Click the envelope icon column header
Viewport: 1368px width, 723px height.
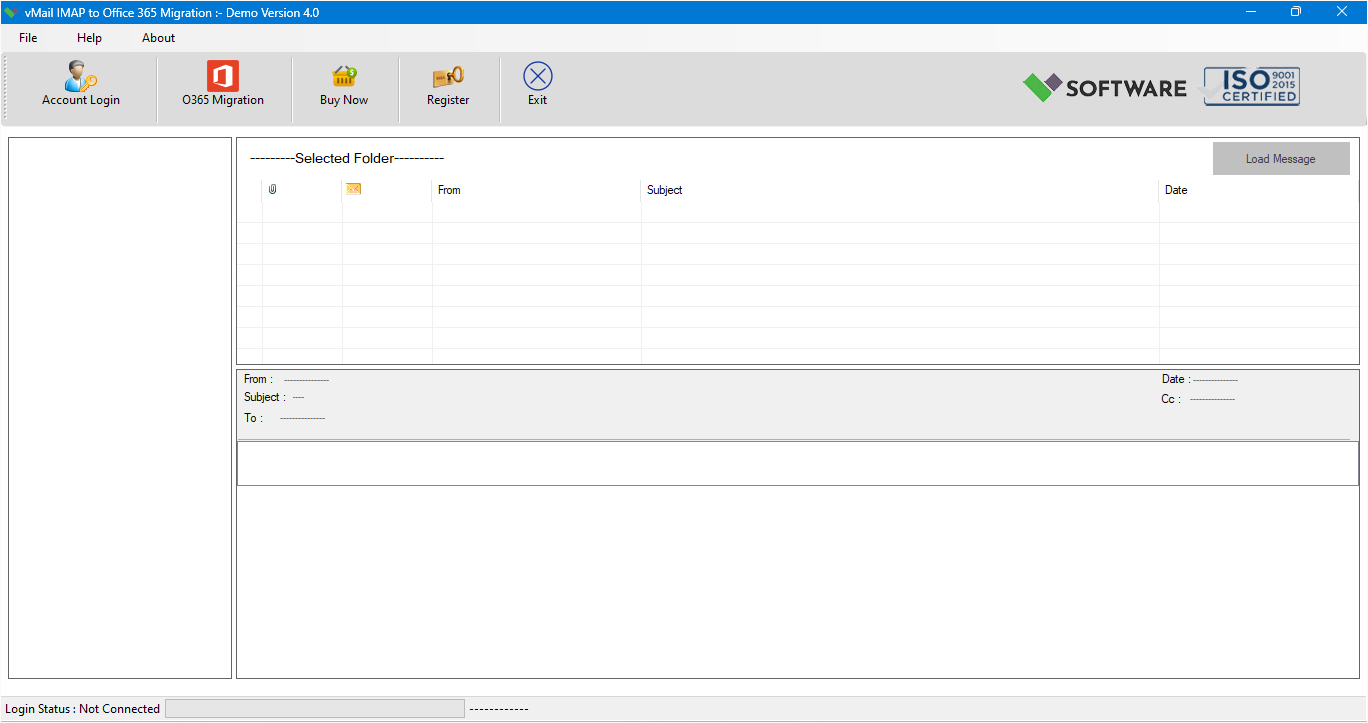(353, 189)
